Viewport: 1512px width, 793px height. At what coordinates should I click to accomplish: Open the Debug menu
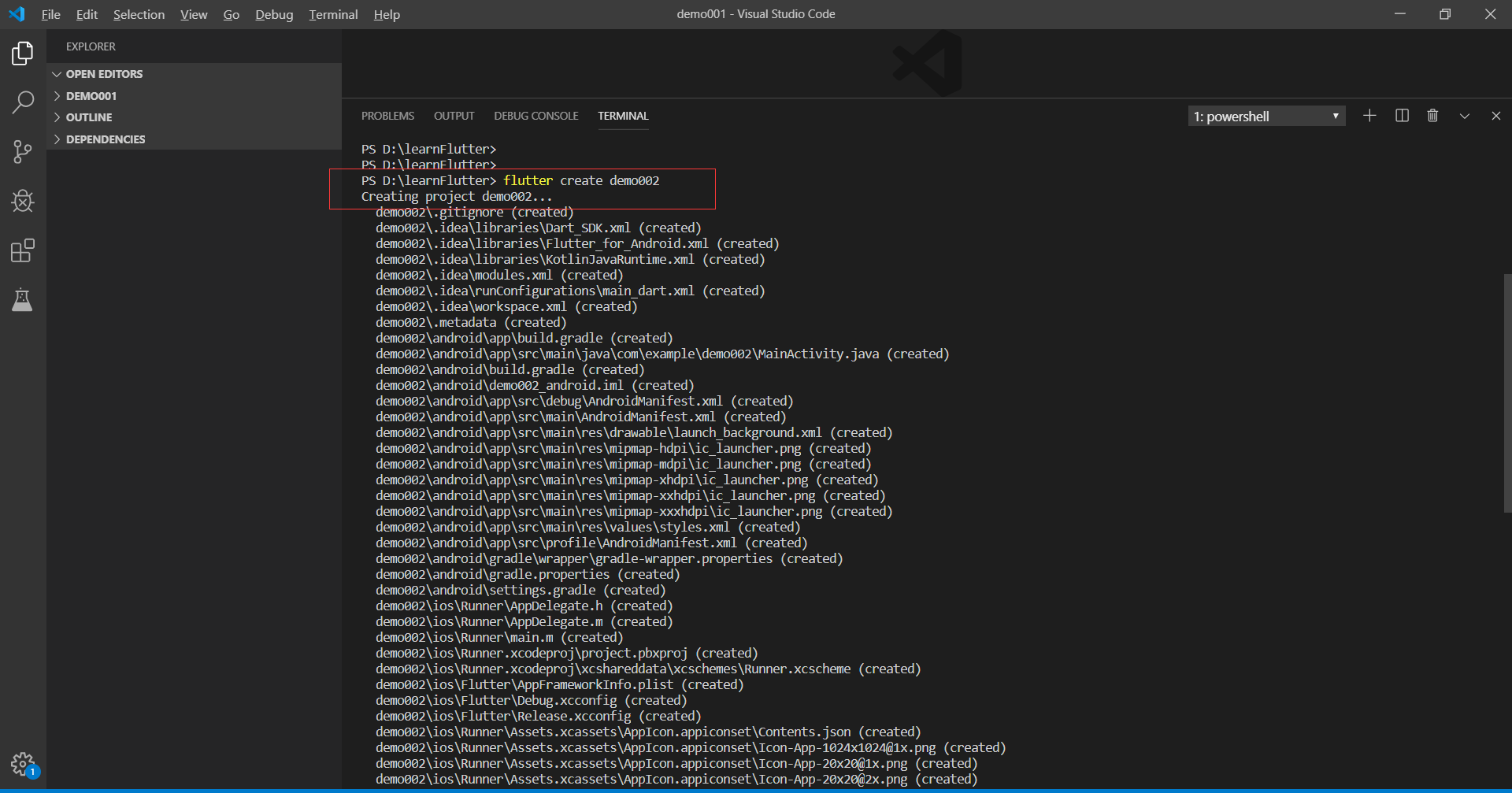pyautogui.click(x=274, y=14)
